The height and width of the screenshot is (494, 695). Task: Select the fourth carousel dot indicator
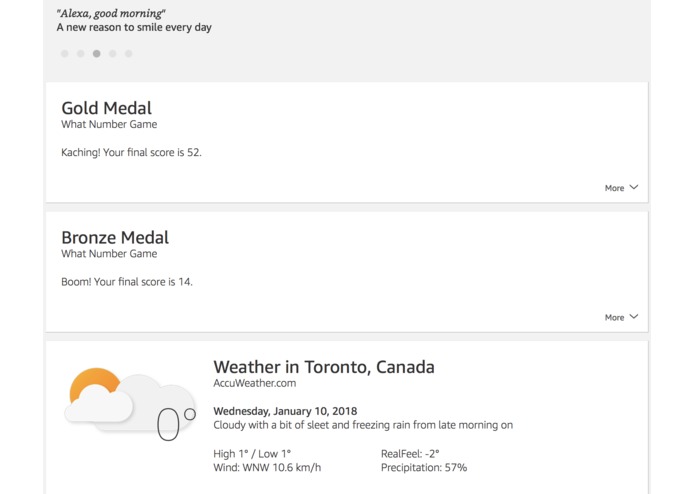[x=113, y=54]
